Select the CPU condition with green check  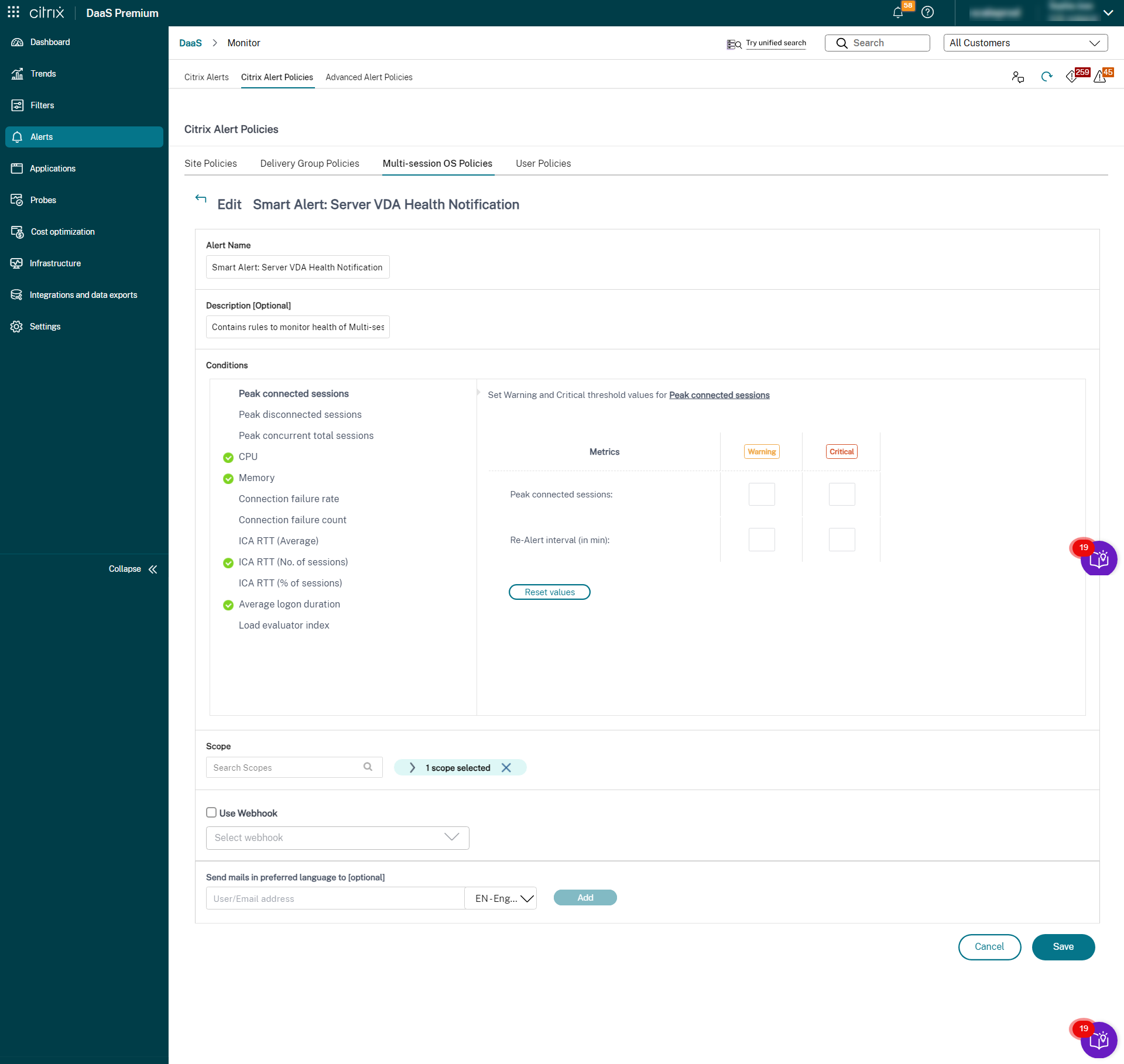[248, 457]
